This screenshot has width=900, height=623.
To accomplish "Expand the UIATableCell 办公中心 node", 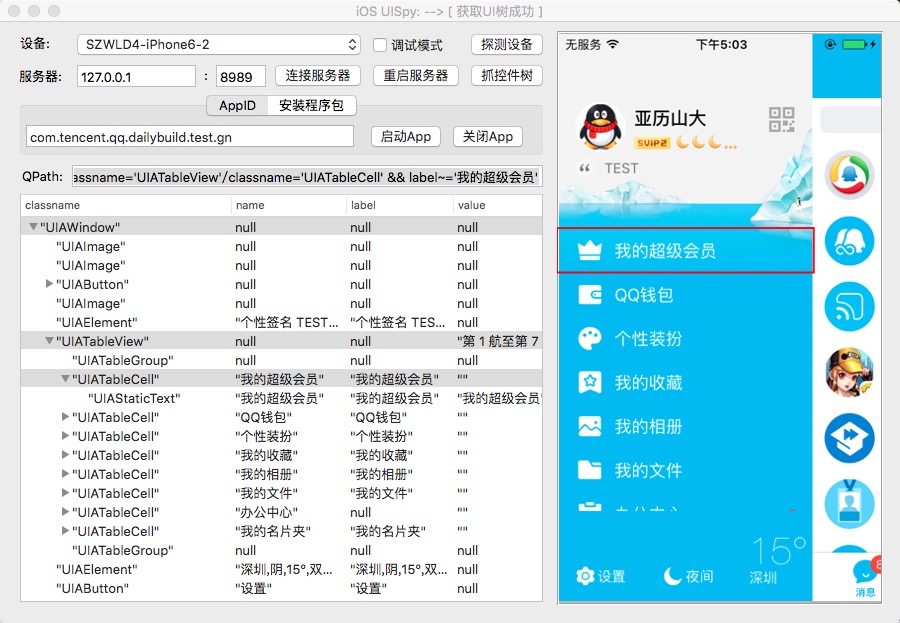I will (x=65, y=512).
